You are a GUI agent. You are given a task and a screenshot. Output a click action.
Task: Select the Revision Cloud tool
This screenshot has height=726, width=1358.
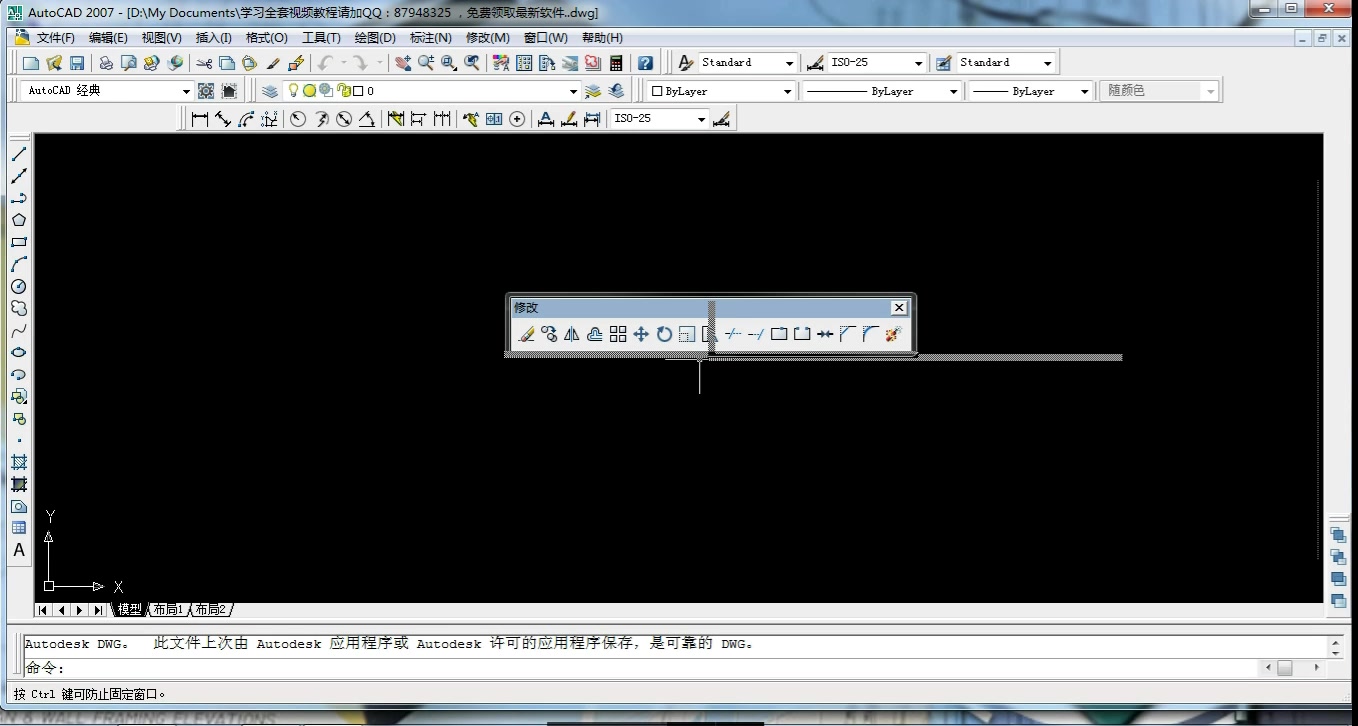click(19, 308)
